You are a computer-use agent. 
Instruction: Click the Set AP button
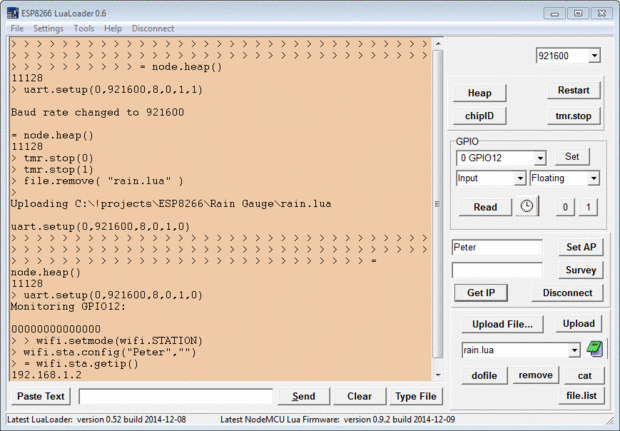(581, 247)
